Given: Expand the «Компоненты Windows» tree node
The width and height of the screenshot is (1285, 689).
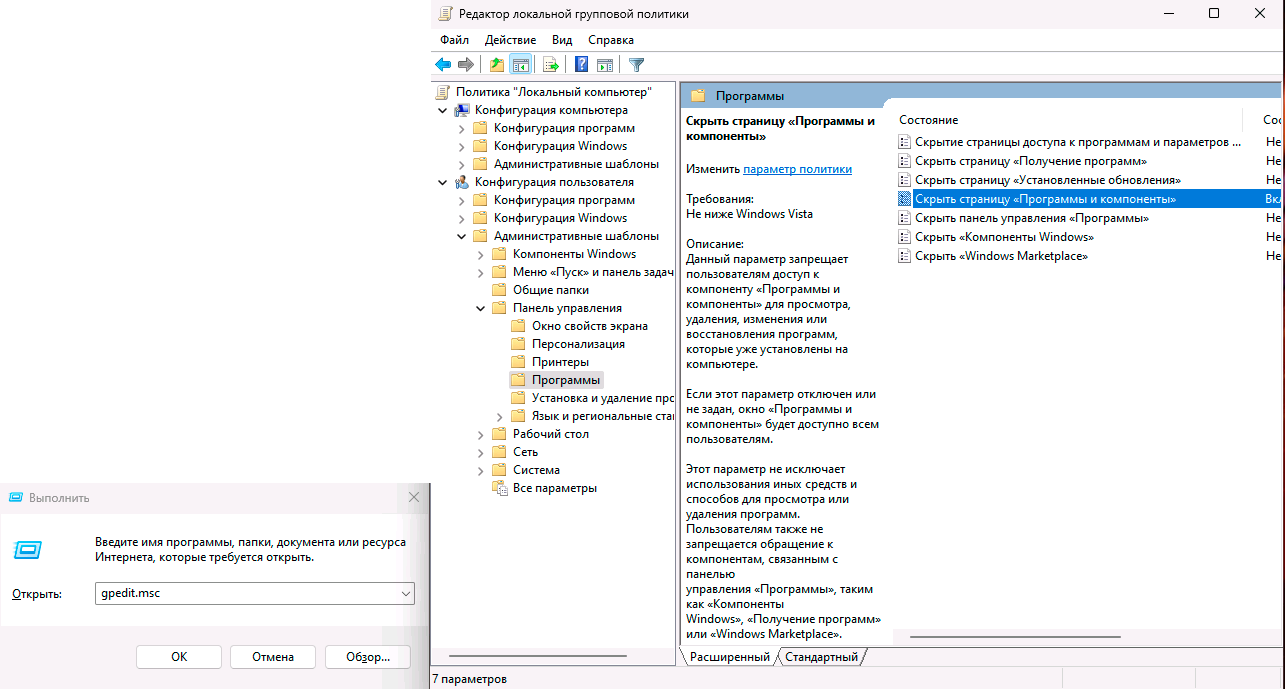Looking at the screenshot, I should tap(480, 254).
